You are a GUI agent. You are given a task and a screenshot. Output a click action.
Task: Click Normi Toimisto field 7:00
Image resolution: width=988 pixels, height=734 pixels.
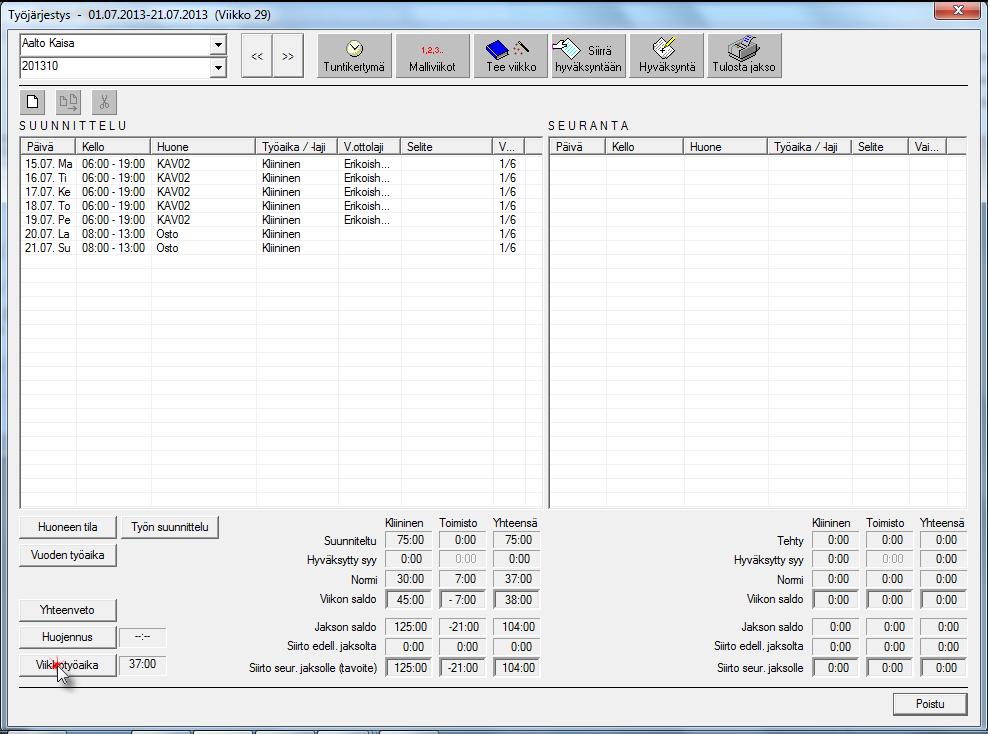[x=462, y=579]
